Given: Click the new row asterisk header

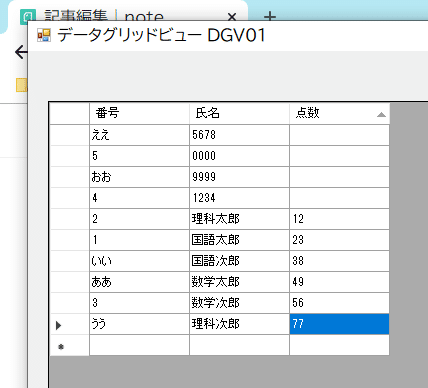Looking at the screenshot, I should [61, 347].
